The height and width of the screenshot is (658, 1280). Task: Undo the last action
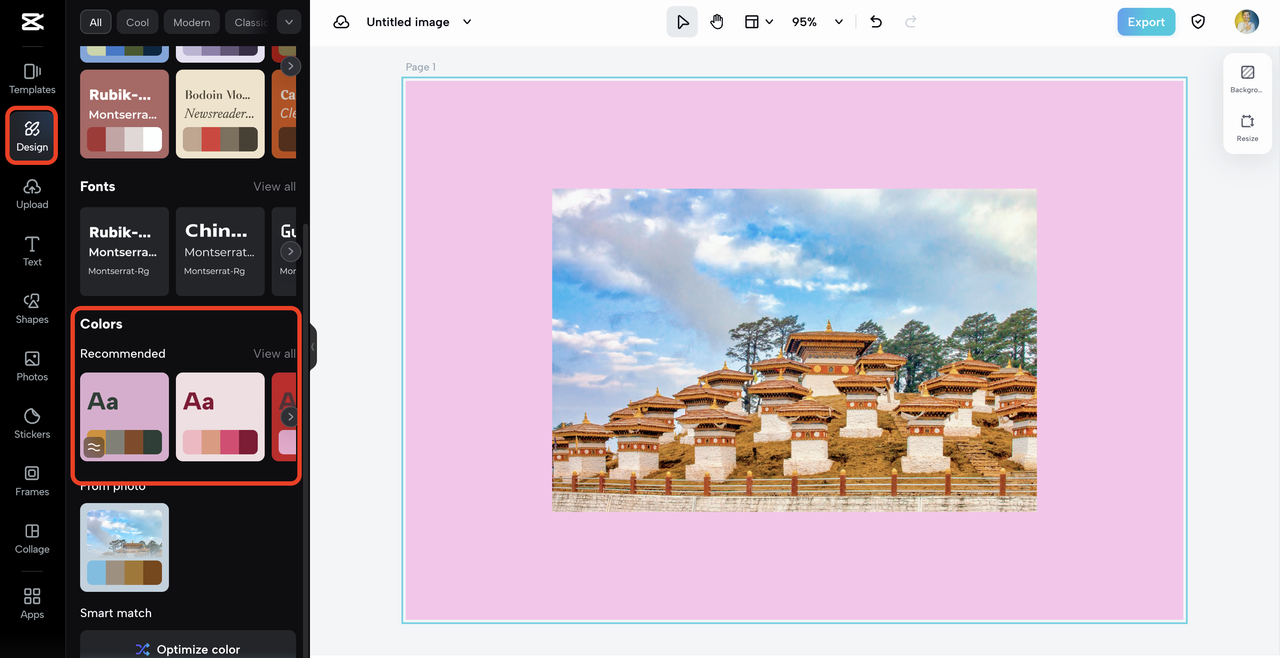pyautogui.click(x=876, y=22)
